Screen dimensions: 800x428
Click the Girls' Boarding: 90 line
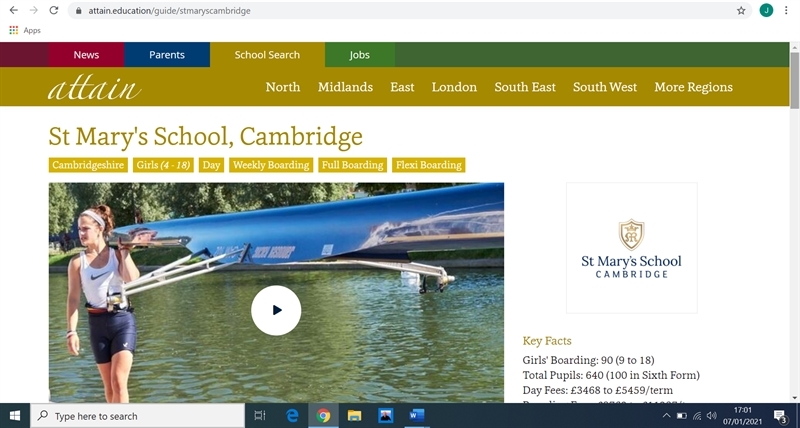point(588,360)
